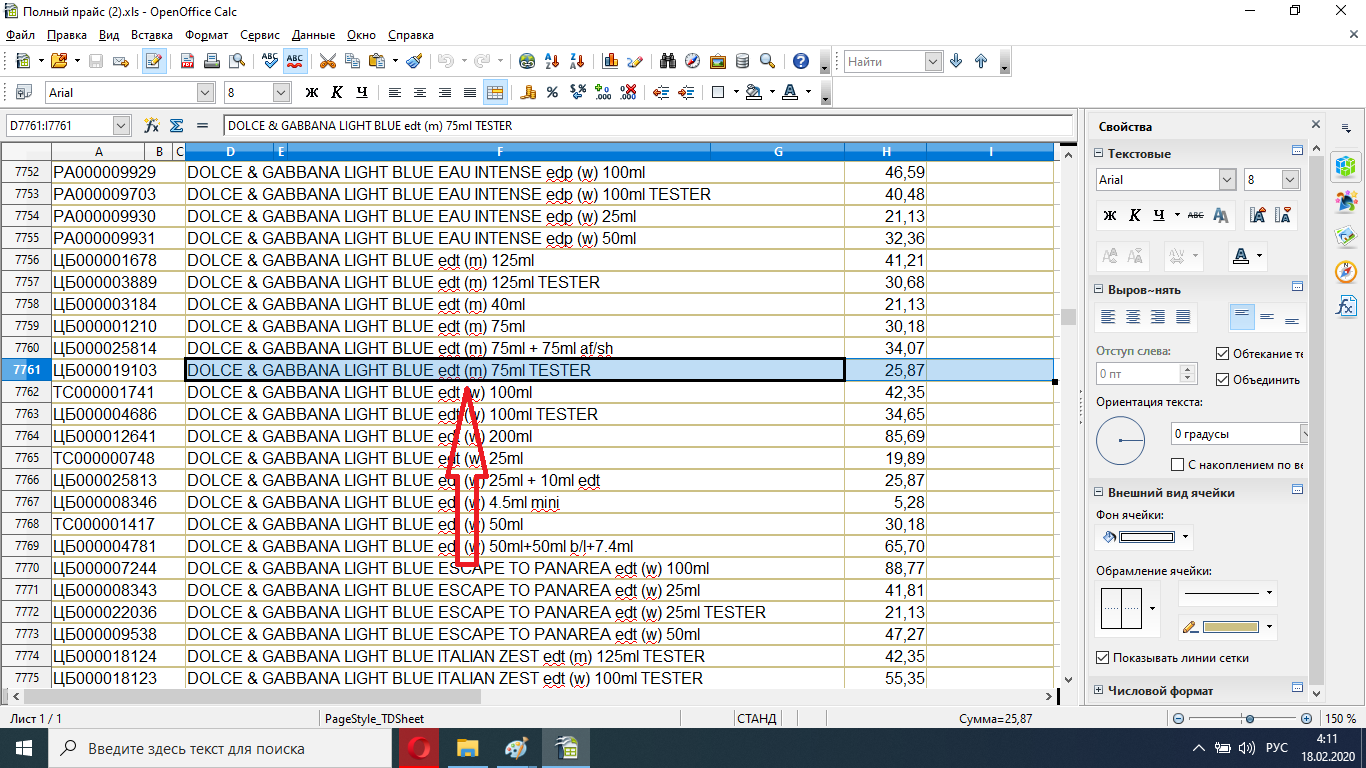Add a decimal place
Screen dimensions: 1366x768
point(602,92)
